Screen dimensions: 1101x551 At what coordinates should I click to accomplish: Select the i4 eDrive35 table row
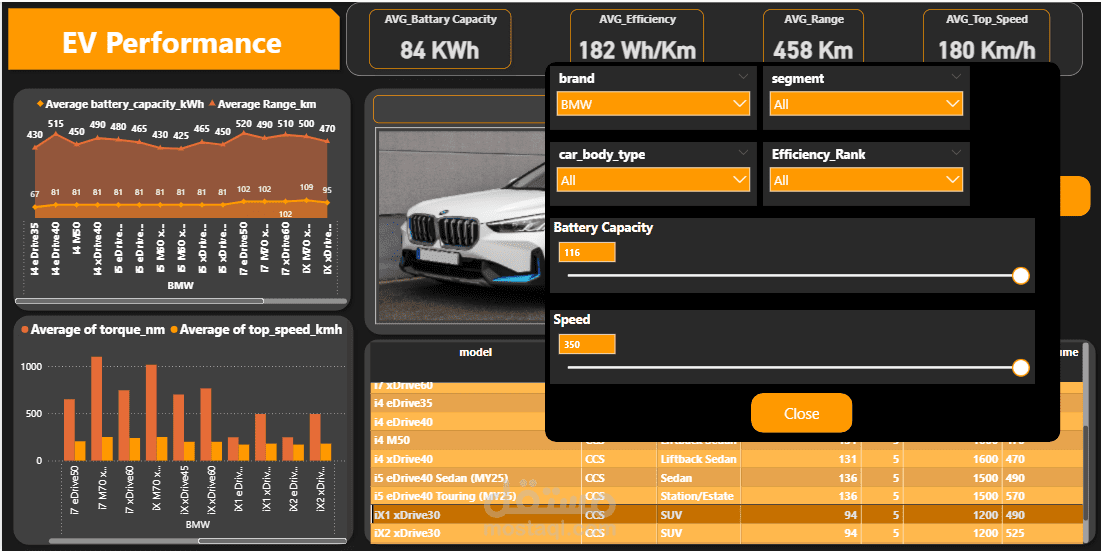click(x=458, y=404)
